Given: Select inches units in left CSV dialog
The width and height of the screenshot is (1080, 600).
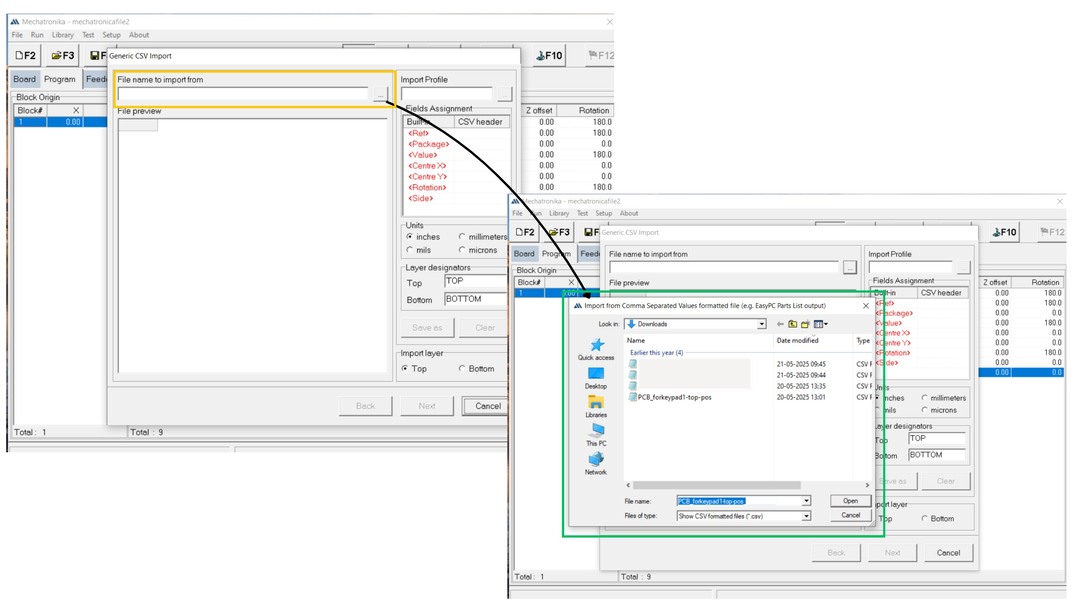Looking at the screenshot, I should pyautogui.click(x=423, y=236).
